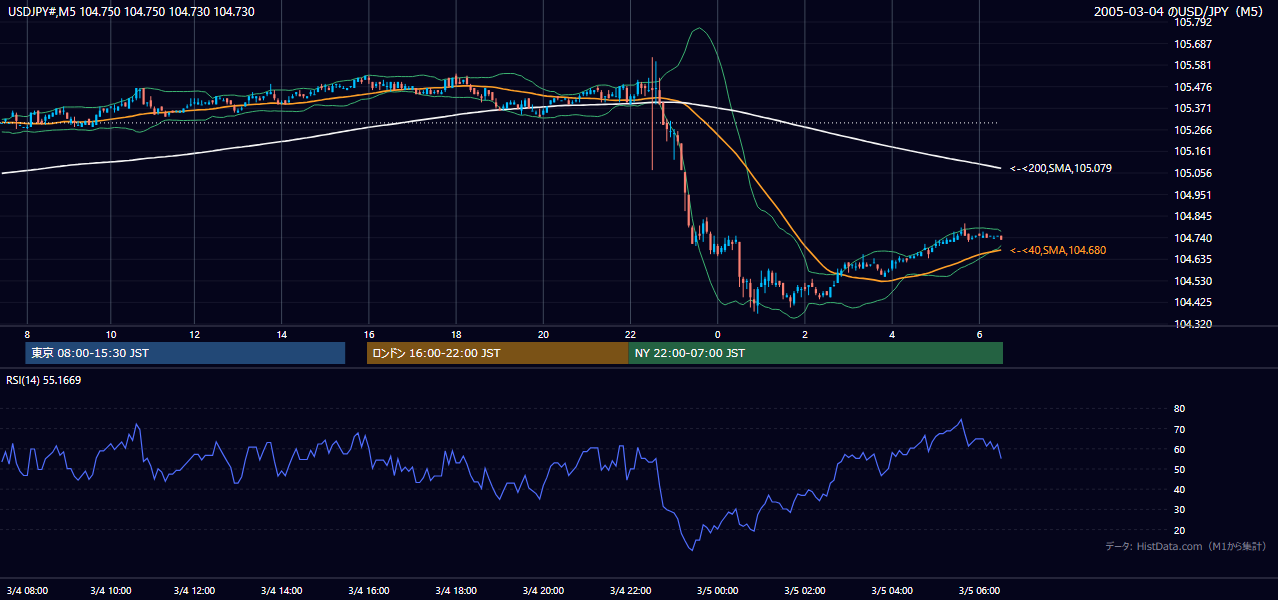Click price level 105.056 on the axis
Viewport: 1278px width, 600px height.
tap(1192, 173)
